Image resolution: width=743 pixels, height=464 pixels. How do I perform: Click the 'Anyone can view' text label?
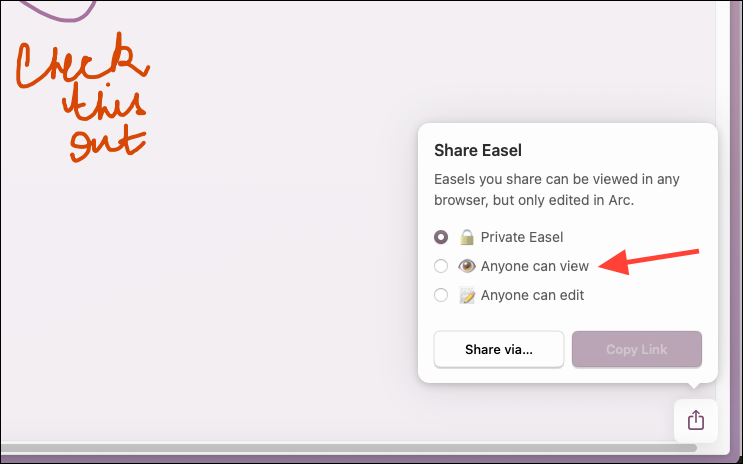pos(535,266)
